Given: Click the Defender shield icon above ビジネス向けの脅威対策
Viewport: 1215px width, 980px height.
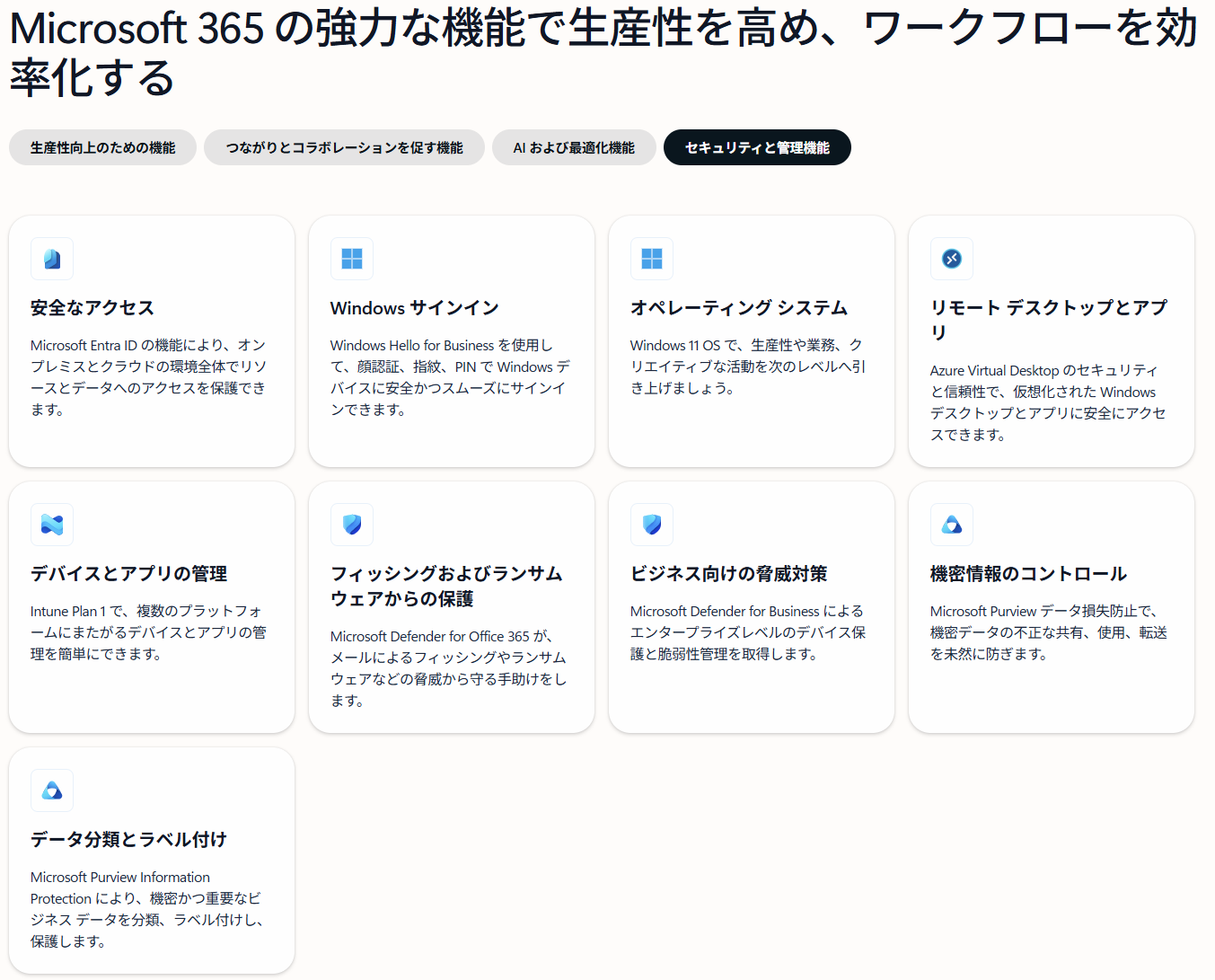Looking at the screenshot, I should point(652,525).
